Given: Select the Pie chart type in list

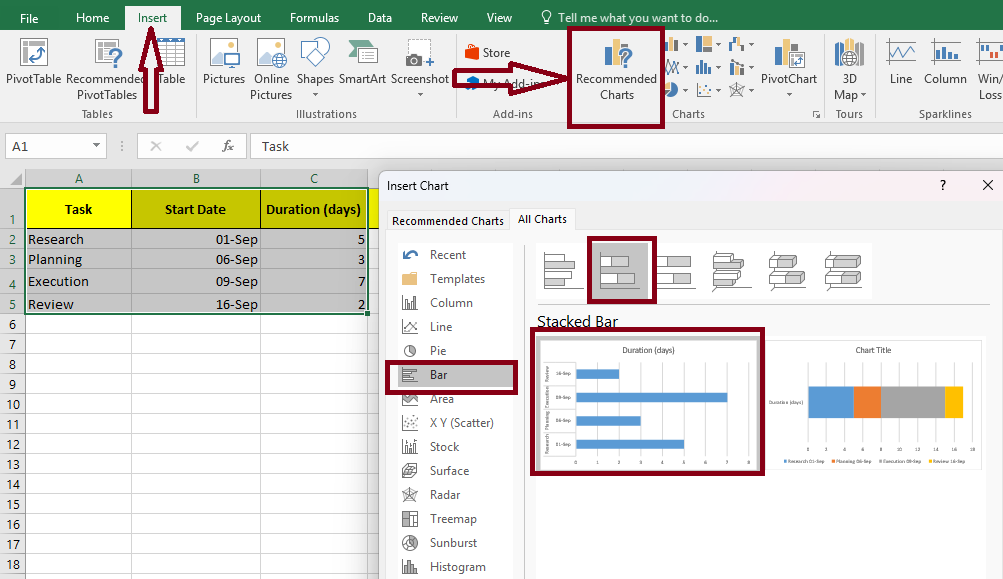Looking at the screenshot, I should (x=438, y=351).
